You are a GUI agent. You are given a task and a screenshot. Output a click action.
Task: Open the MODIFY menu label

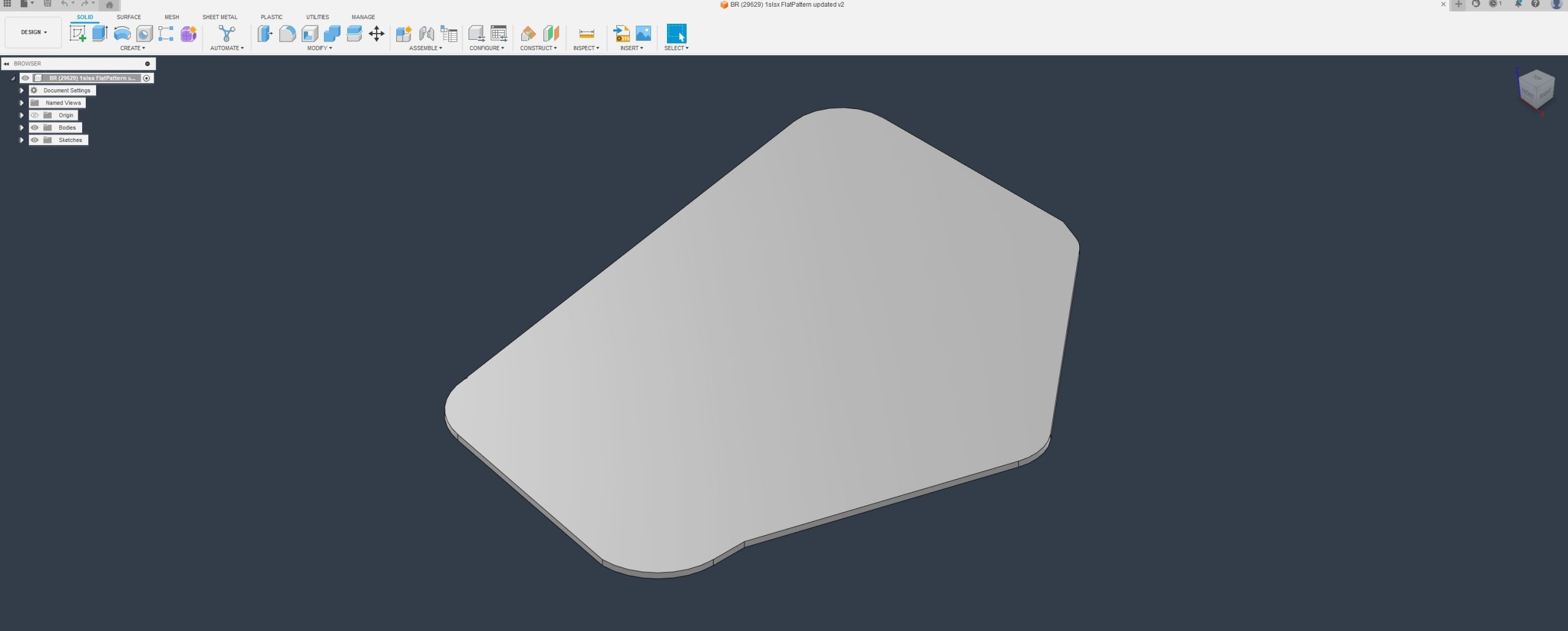click(x=319, y=48)
